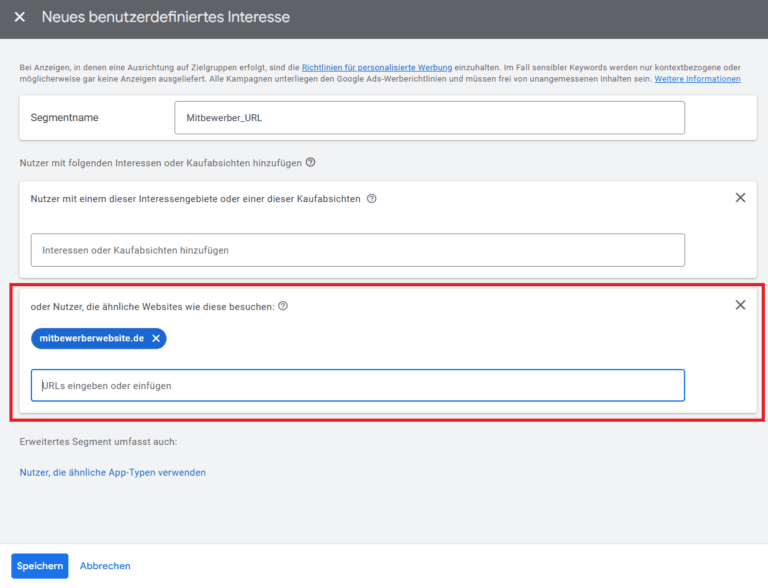The image size is (768, 588).
Task: Focus the Interessen oder Kaufabsichten hinzufügen field
Action: pos(358,250)
